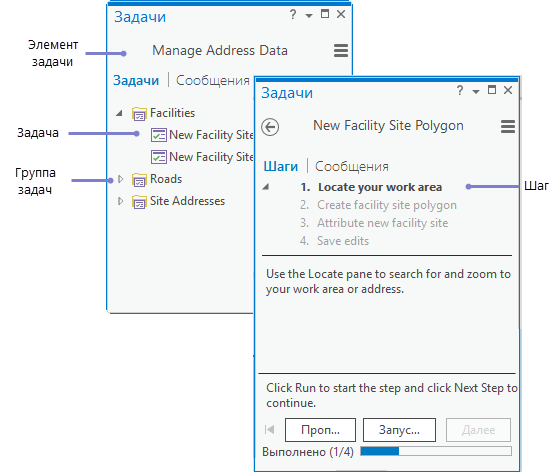The width and height of the screenshot is (558, 474).
Task: Switch to Сообщения tab in steps pane
Action: pos(352,167)
